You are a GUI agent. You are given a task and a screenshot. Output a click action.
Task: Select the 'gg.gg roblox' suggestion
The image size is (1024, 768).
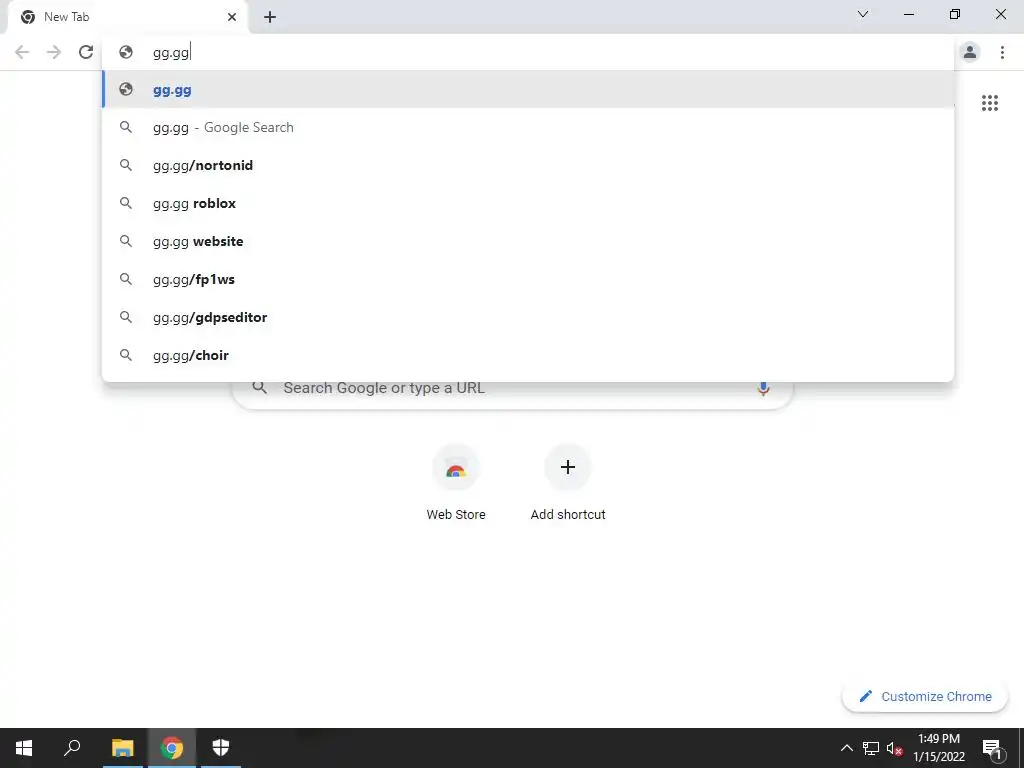tap(528, 203)
